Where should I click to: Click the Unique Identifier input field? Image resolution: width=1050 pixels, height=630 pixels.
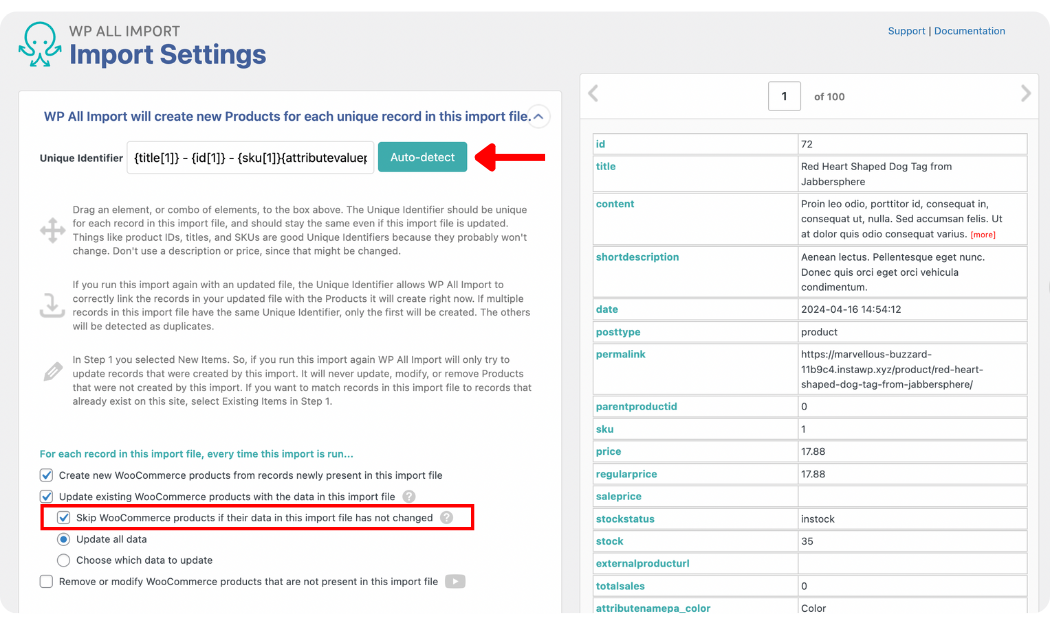(250, 158)
